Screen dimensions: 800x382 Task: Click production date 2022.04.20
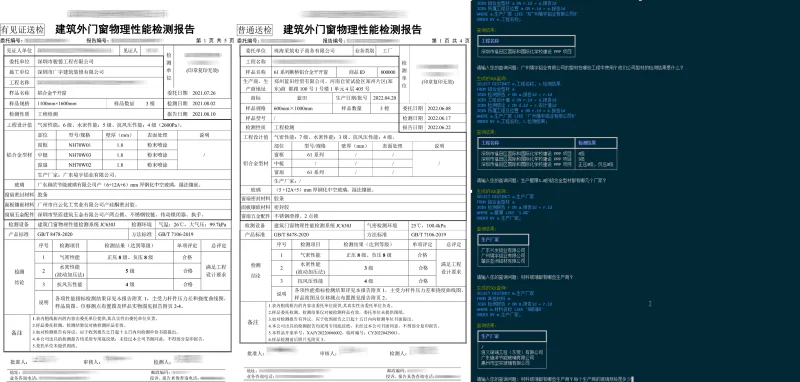[384, 97]
